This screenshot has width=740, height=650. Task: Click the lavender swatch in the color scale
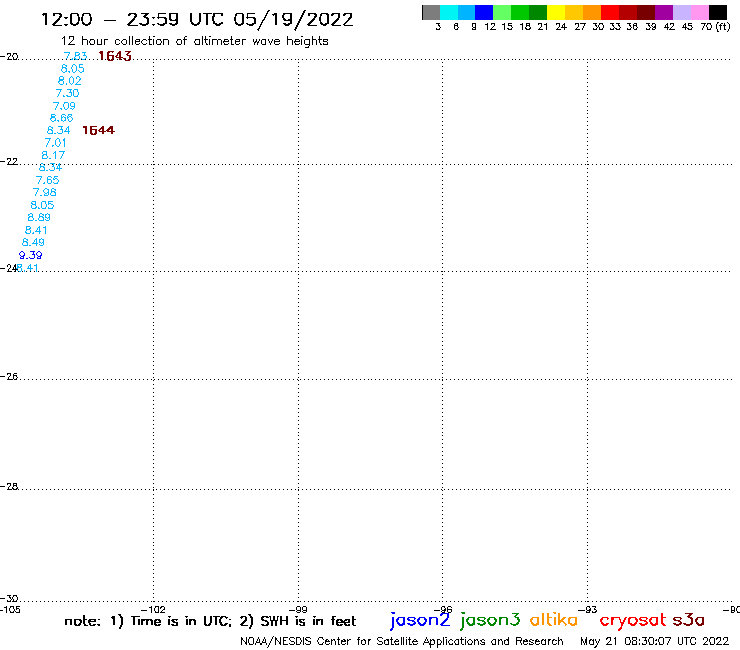tap(681, 13)
